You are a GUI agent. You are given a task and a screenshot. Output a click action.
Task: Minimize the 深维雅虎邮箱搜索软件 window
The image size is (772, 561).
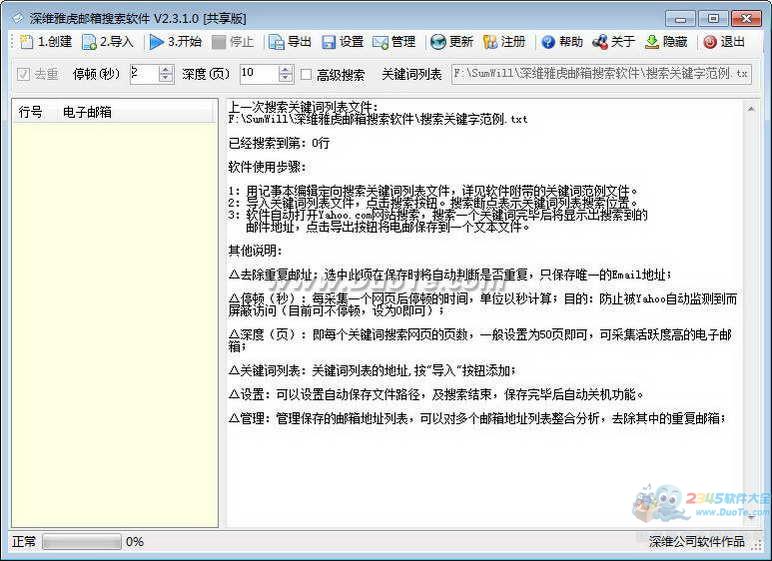(x=681, y=19)
